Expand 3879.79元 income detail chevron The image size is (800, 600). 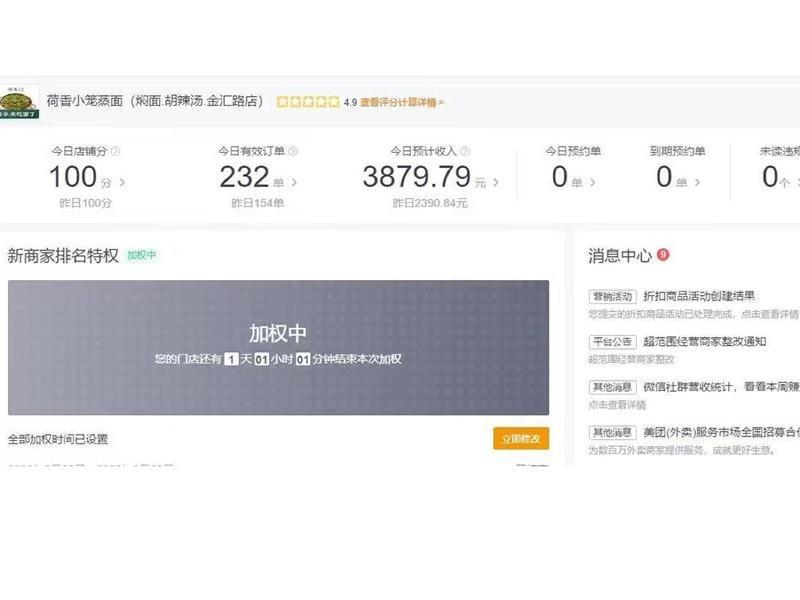coord(496,182)
